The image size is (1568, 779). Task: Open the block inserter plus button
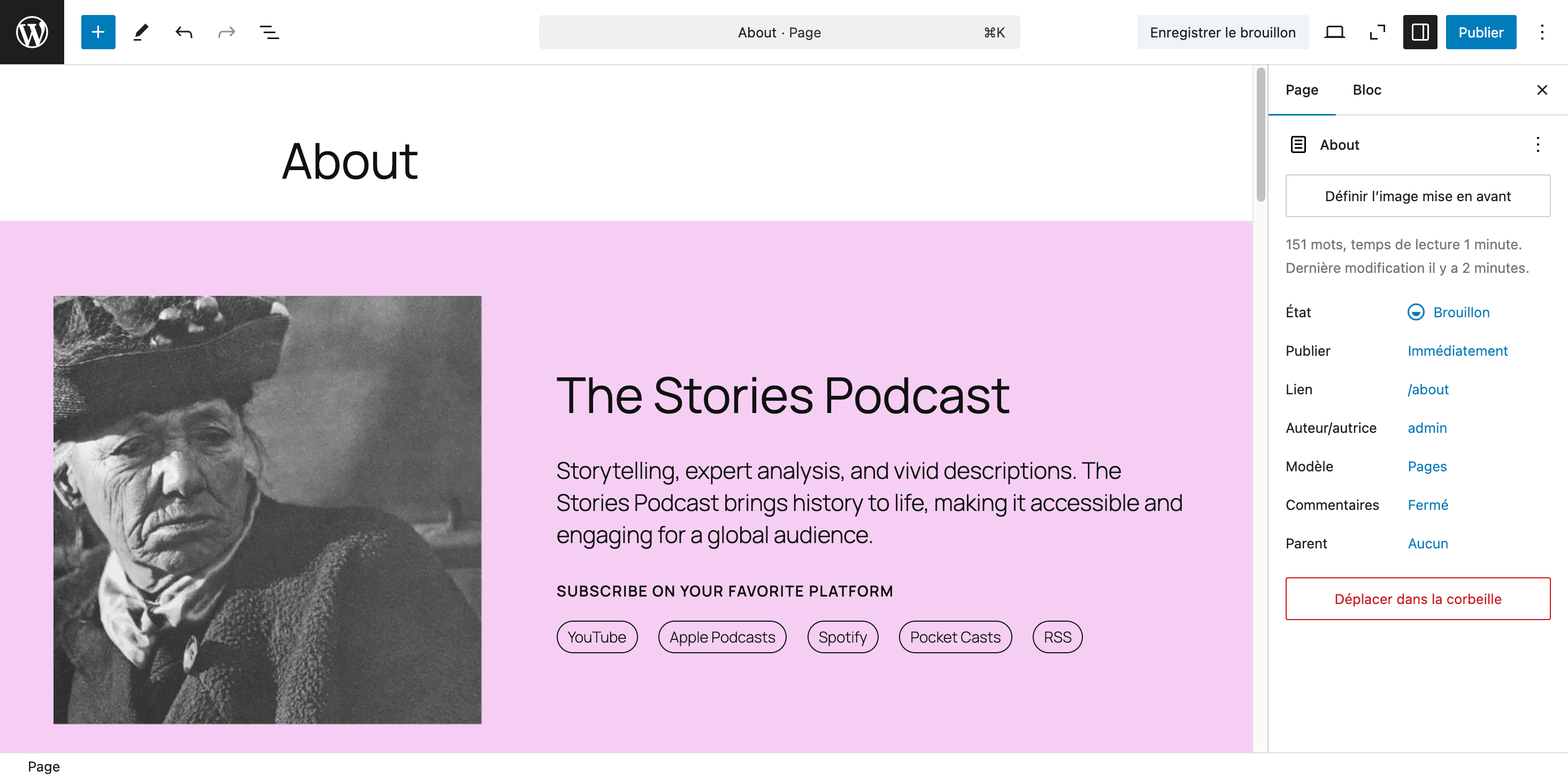coord(98,32)
